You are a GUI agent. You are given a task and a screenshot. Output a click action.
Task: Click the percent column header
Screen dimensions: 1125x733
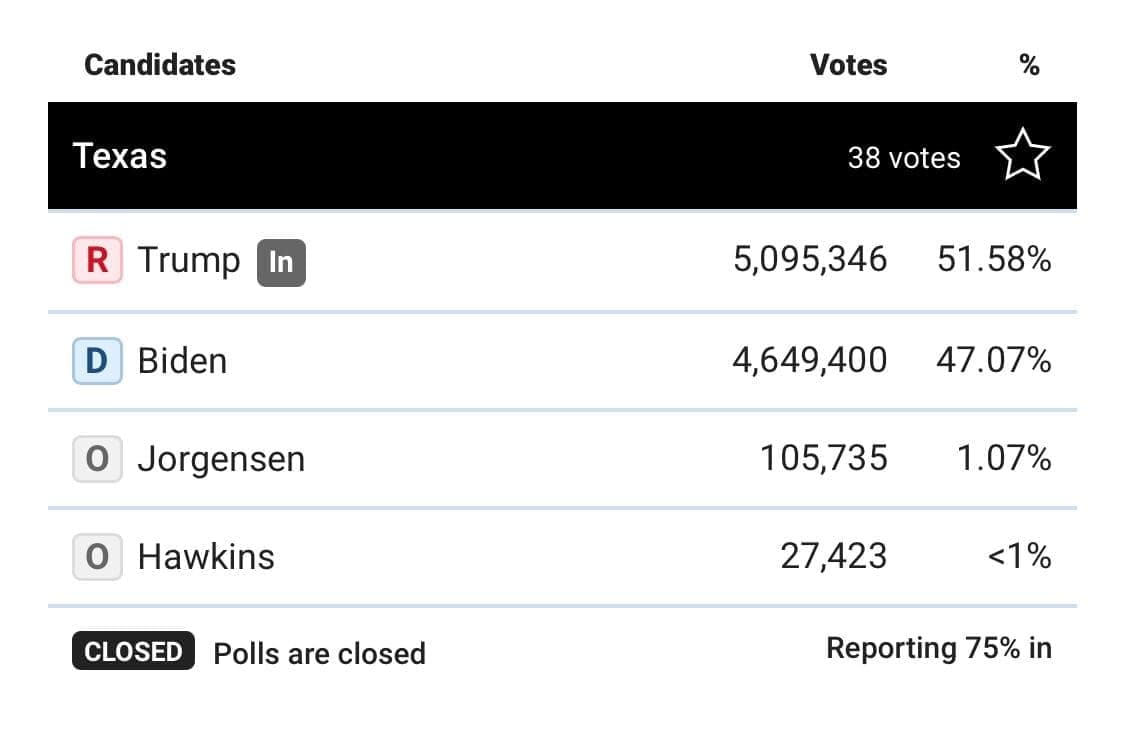pos(1030,65)
